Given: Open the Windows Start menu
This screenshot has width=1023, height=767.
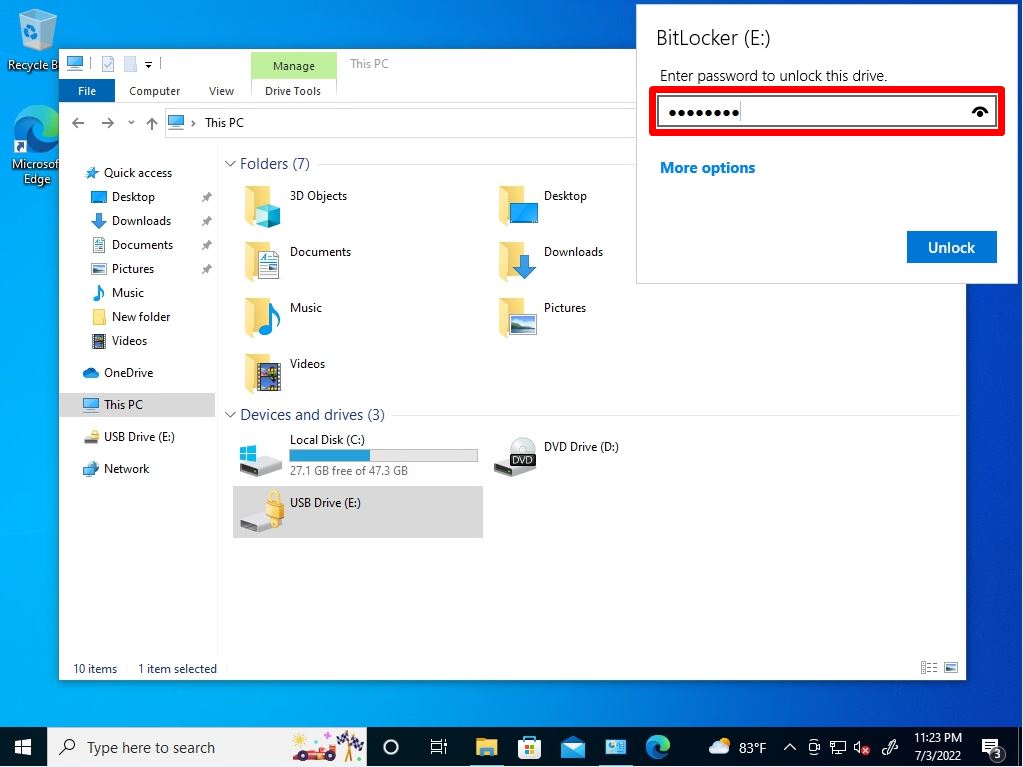Looking at the screenshot, I should 23,747.
